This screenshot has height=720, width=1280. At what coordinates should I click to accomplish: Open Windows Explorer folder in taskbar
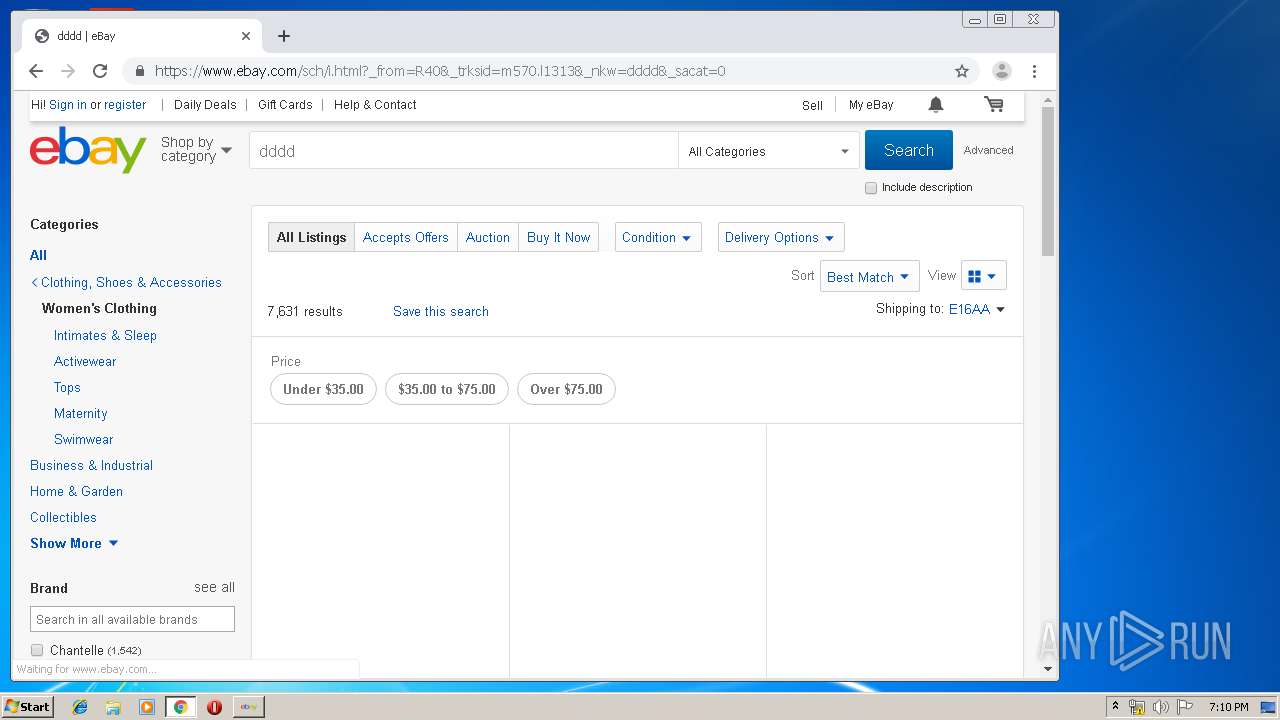(x=113, y=707)
